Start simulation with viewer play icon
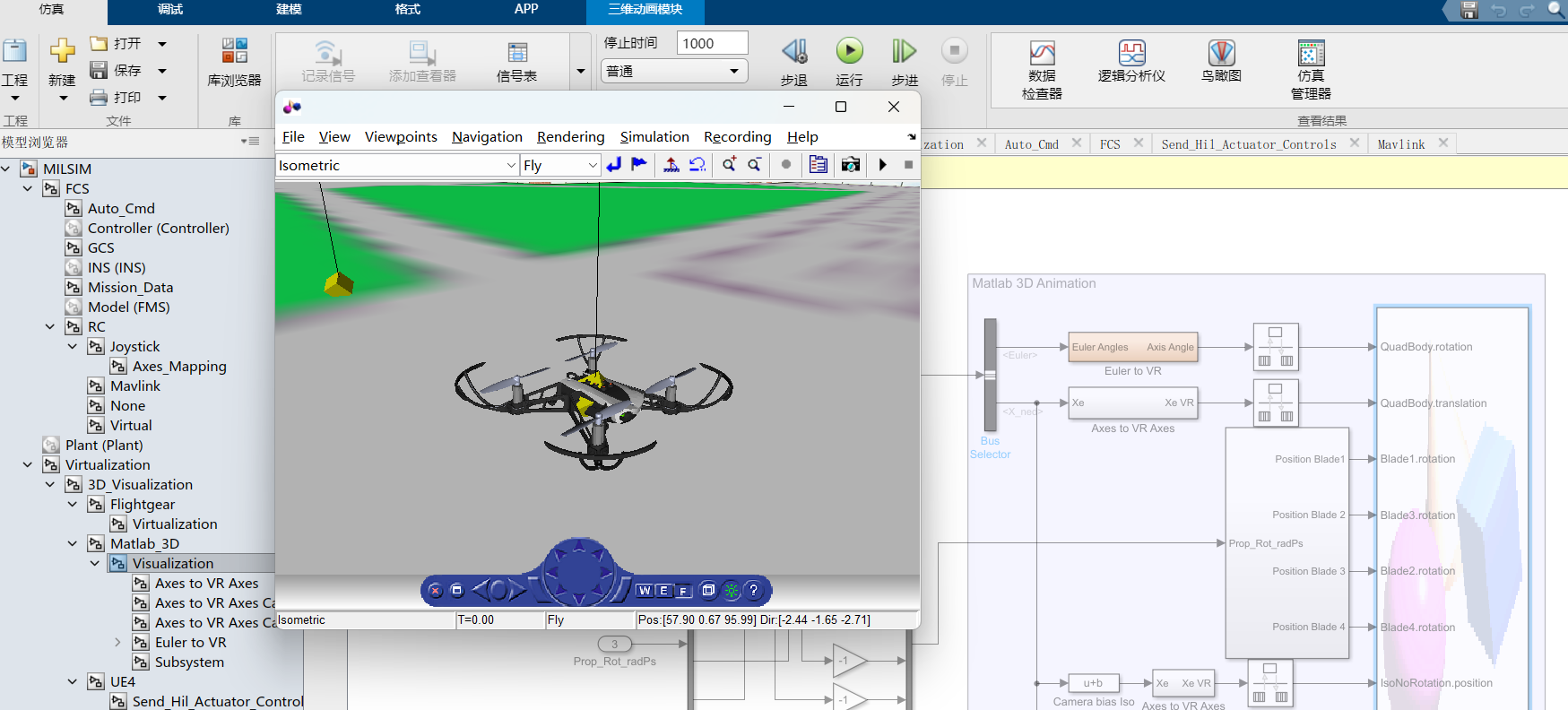 click(883, 164)
